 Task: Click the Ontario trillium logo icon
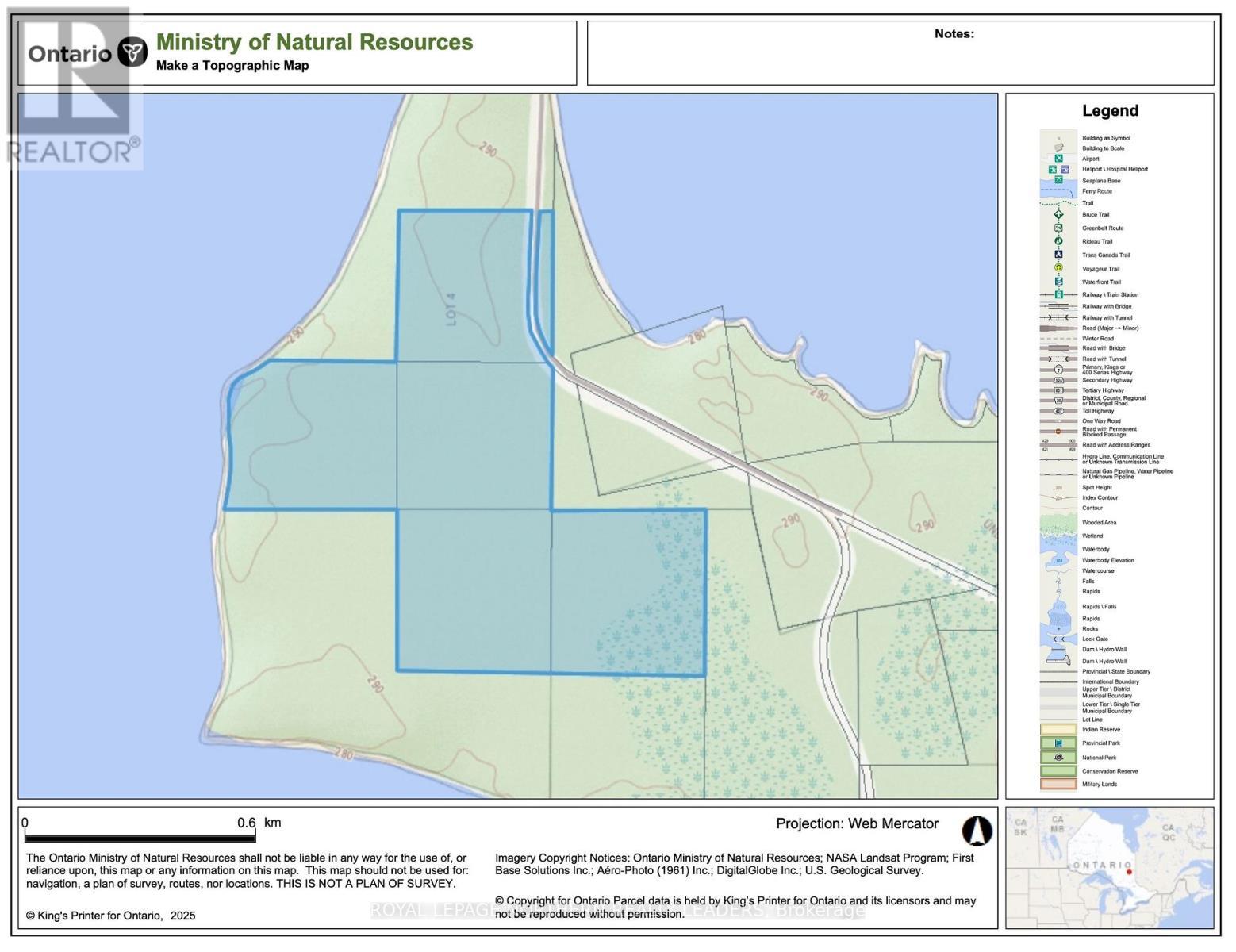coord(132,52)
